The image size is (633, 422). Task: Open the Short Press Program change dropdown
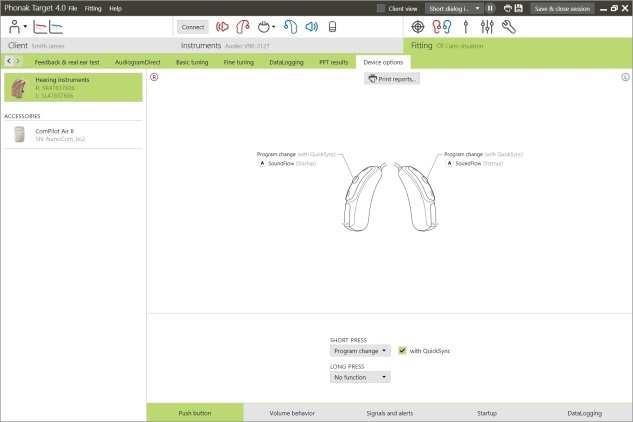click(x=360, y=351)
